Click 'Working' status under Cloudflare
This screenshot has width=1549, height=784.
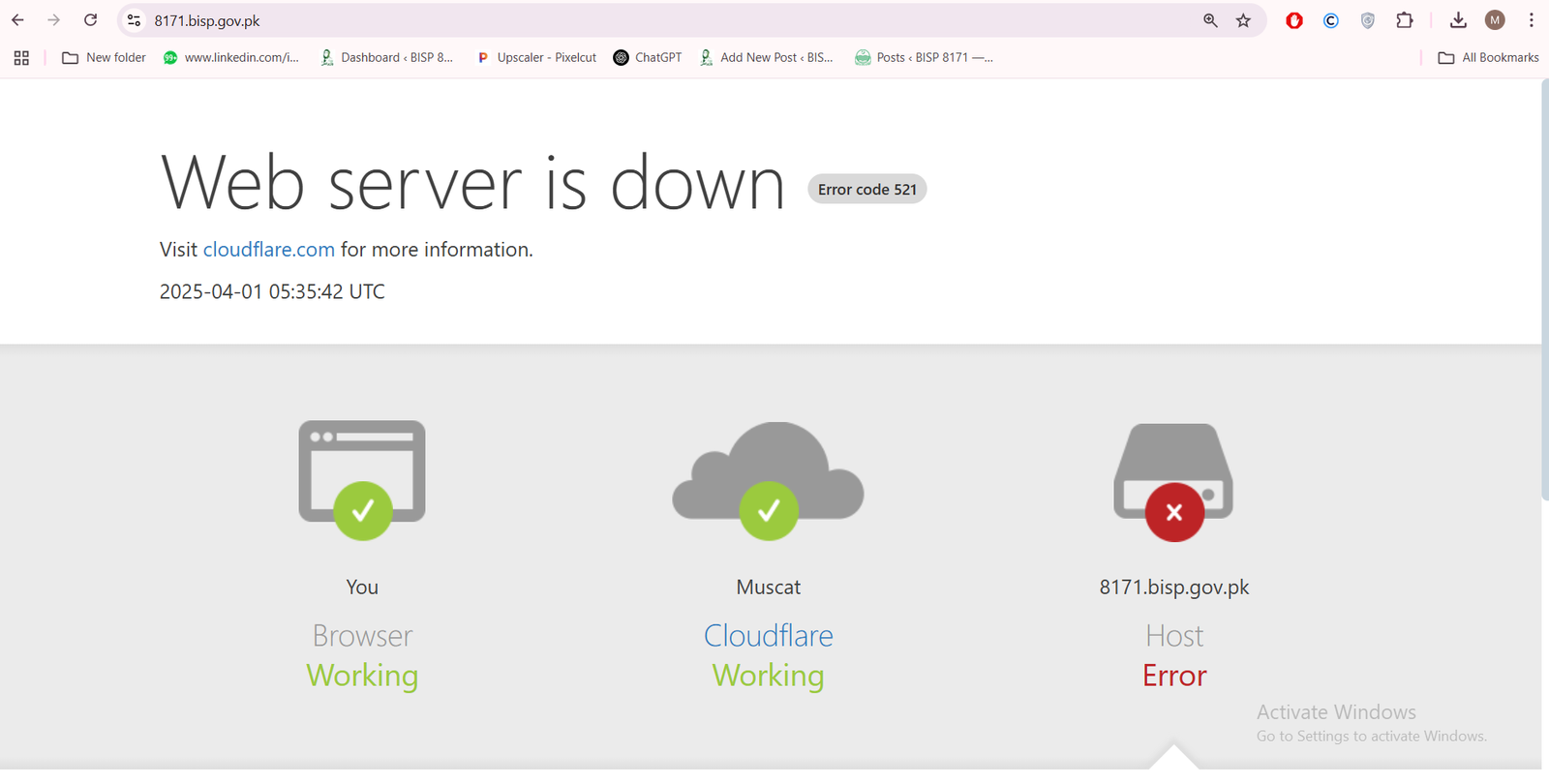pyautogui.click(x=769, y=676)
